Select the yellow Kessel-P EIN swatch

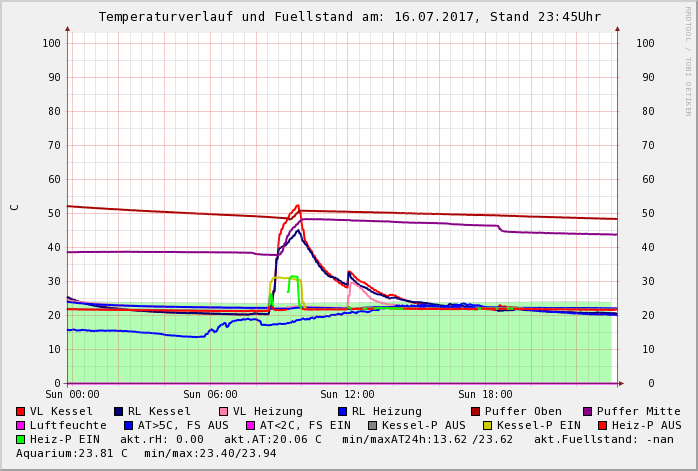coord(488,425)
